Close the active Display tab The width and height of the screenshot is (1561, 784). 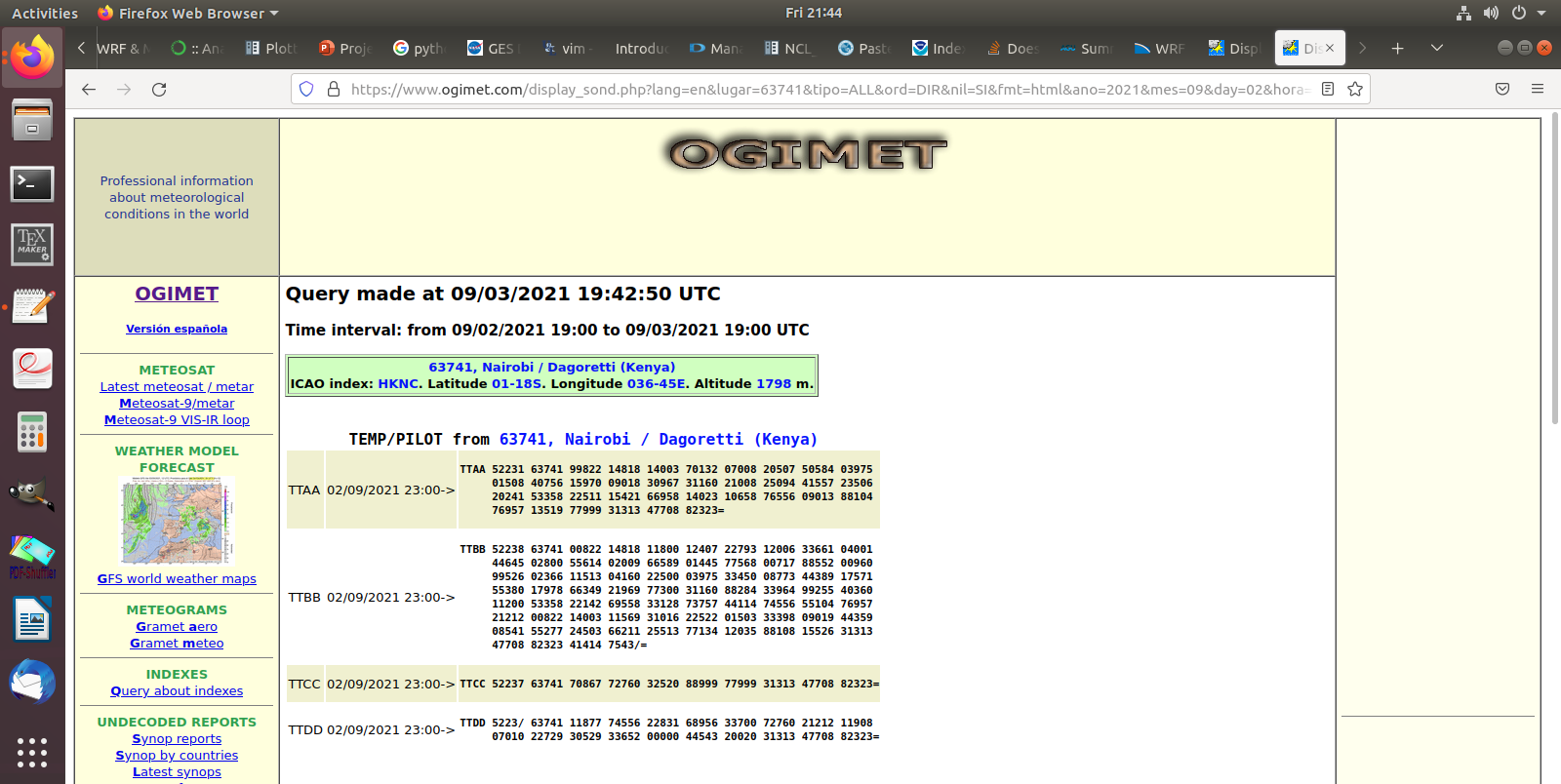[1329, 48]
